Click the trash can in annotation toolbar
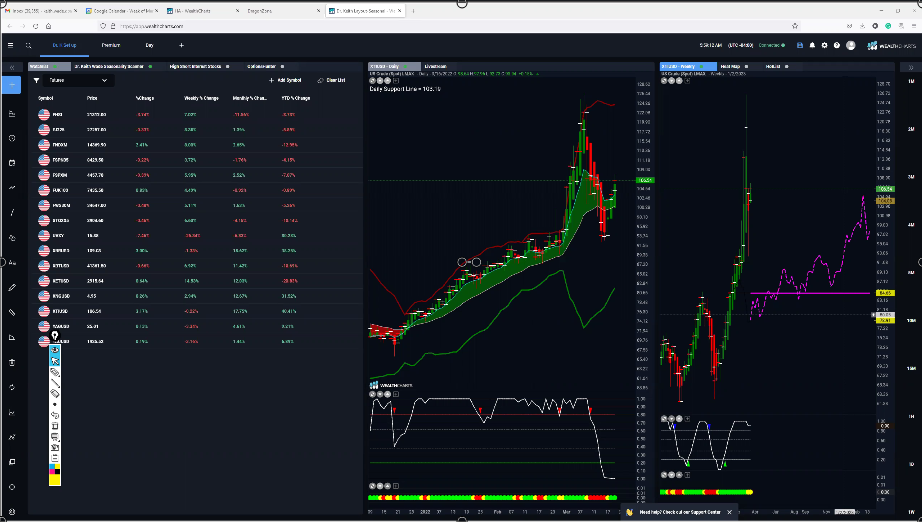Screen dimensions: 922x522 pyautogui.click(x=55, y=426)
